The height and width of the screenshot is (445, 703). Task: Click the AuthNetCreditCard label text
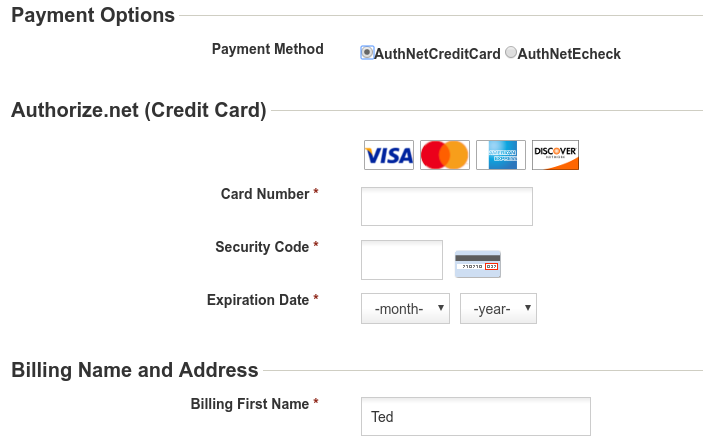pos(437,54)
